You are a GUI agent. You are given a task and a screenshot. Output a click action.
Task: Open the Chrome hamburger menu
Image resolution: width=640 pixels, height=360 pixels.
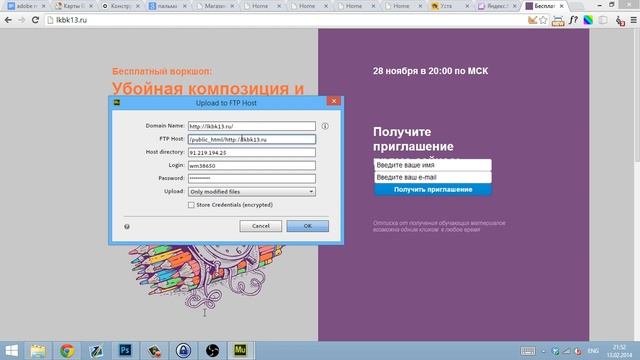pyautogui.click(x=633, y=20)
